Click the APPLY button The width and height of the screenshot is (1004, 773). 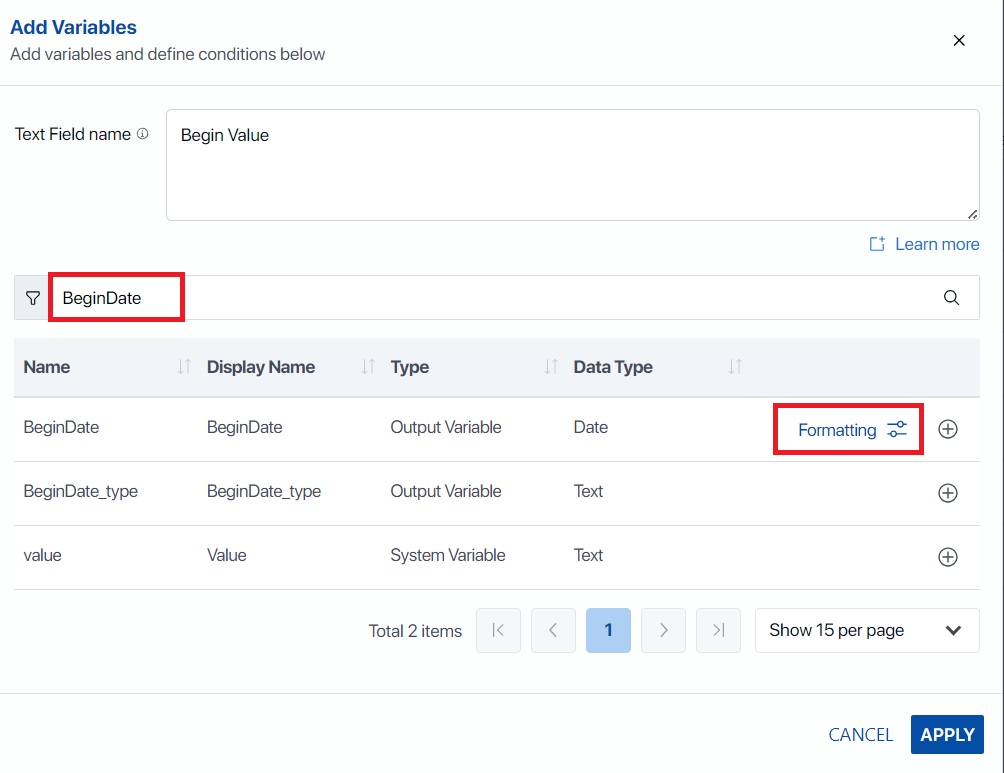[947, 735]
